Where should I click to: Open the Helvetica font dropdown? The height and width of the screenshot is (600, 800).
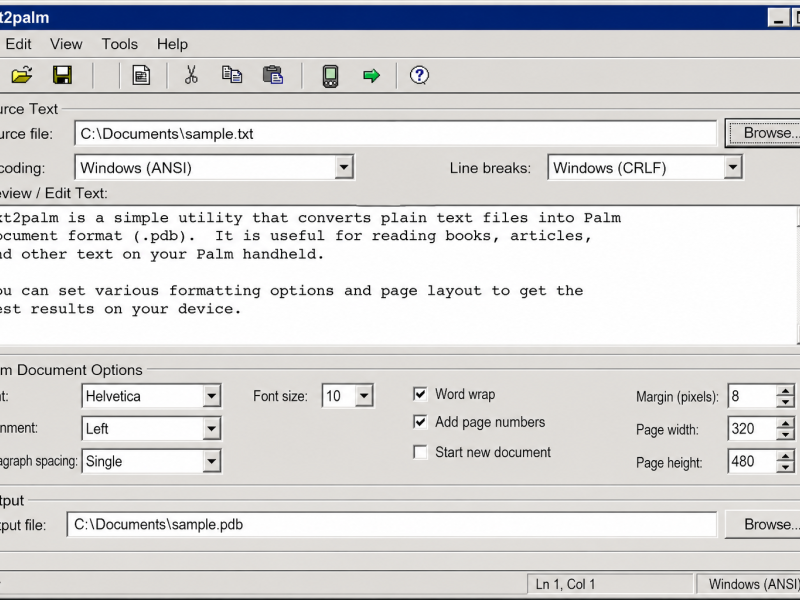211,396
